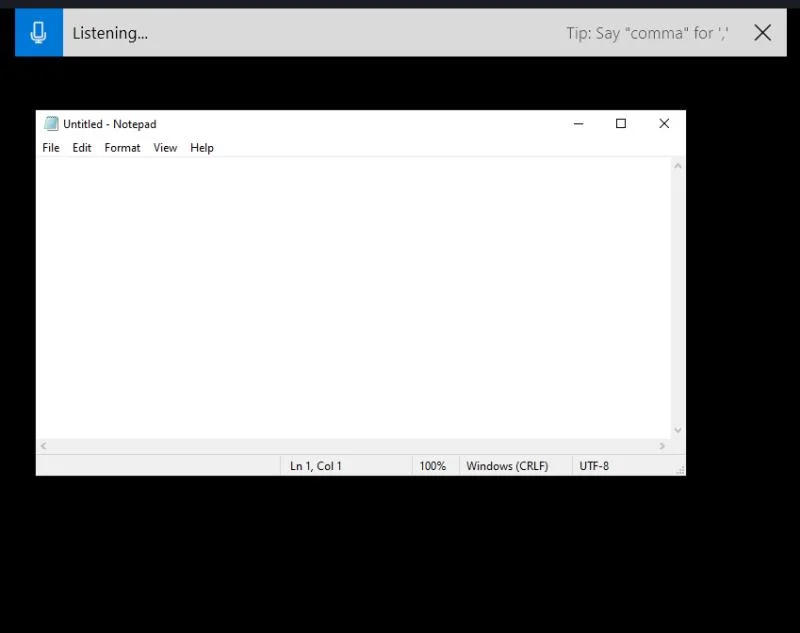Toggle the dictation microphone button
This screenshot has height=633, width=800.
click(x=39, y=33)
